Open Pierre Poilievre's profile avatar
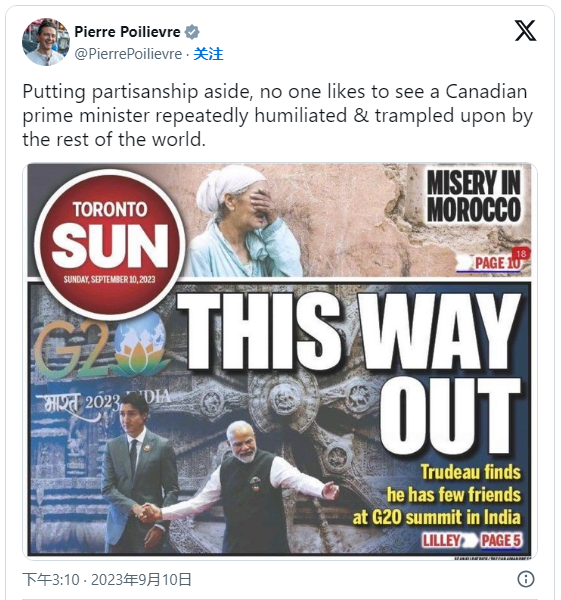 click(46, 42)
